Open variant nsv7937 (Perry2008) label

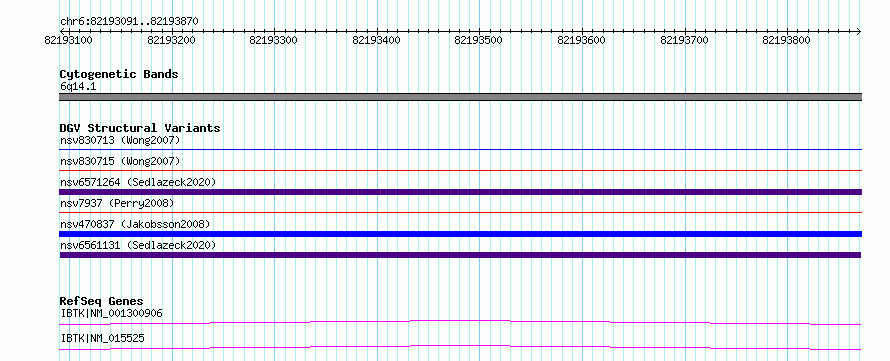(x=117, y=203)
